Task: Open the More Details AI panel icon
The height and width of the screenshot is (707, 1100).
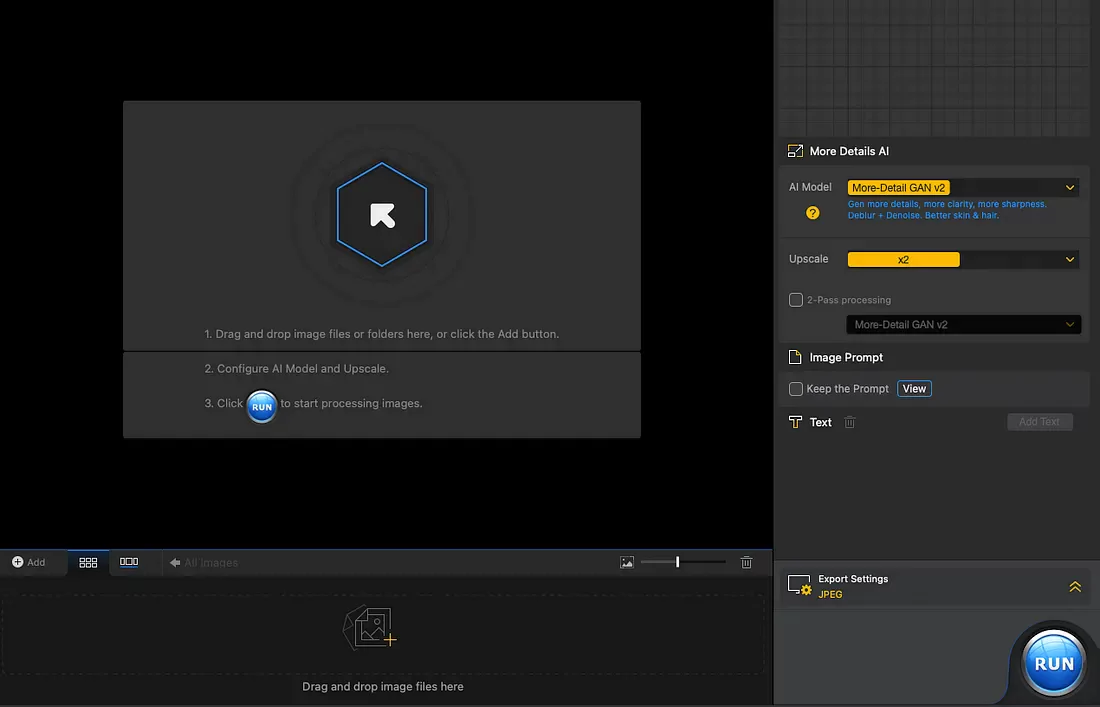Action: (795, 150)
